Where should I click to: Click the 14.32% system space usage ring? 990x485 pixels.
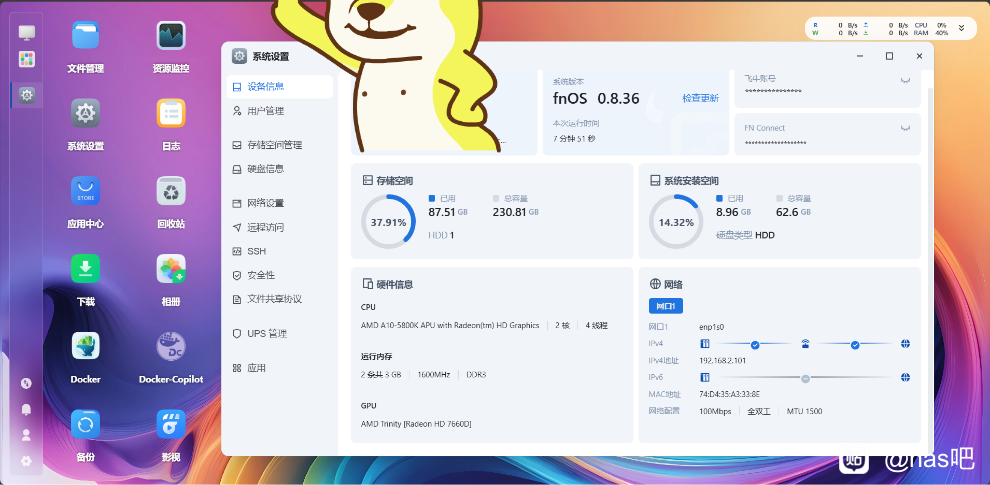pyautogui.click(x=676, y=222)
